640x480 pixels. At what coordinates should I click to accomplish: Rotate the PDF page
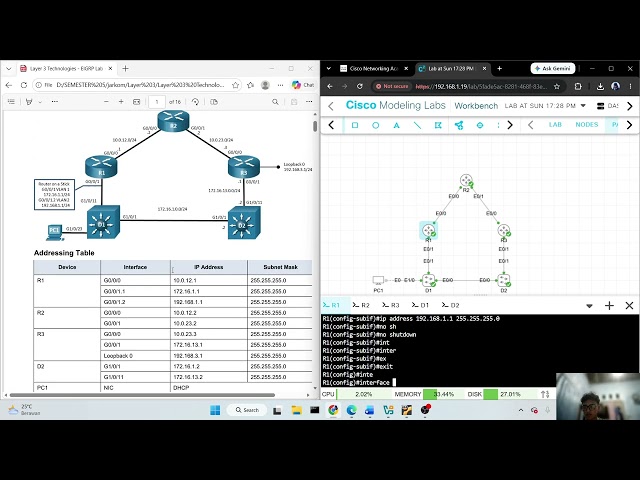[x=196, y=102]
